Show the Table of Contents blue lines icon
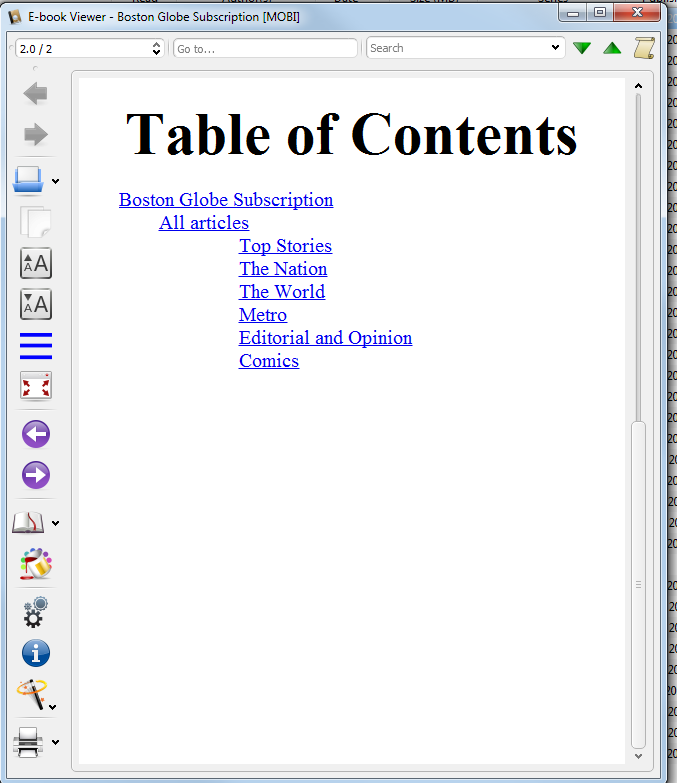 point(35,346)
